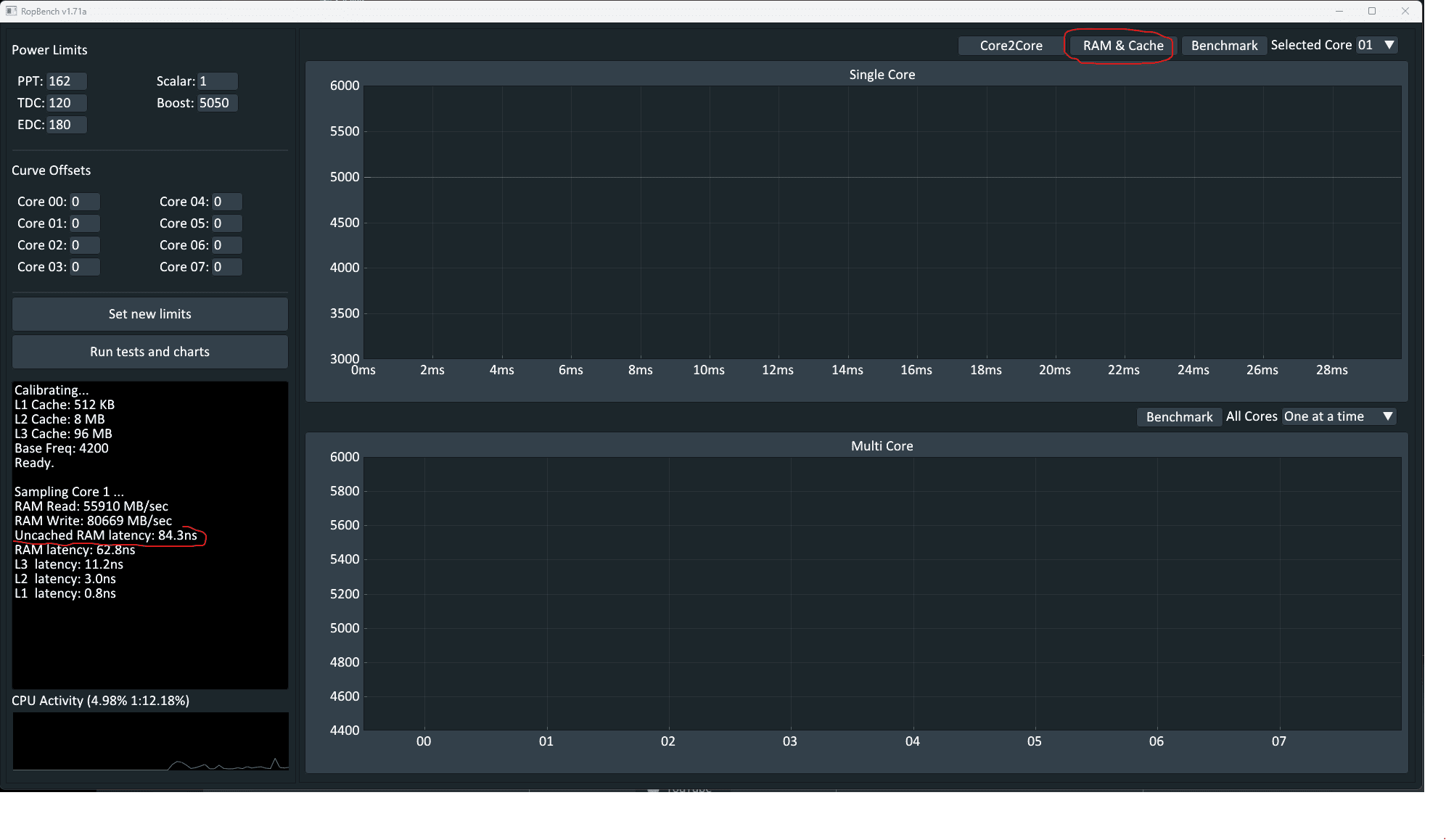This screenshot has width=1446, height=840.
Task: Click 14ms tick on Single Core axis
Action: click(847, 370)
